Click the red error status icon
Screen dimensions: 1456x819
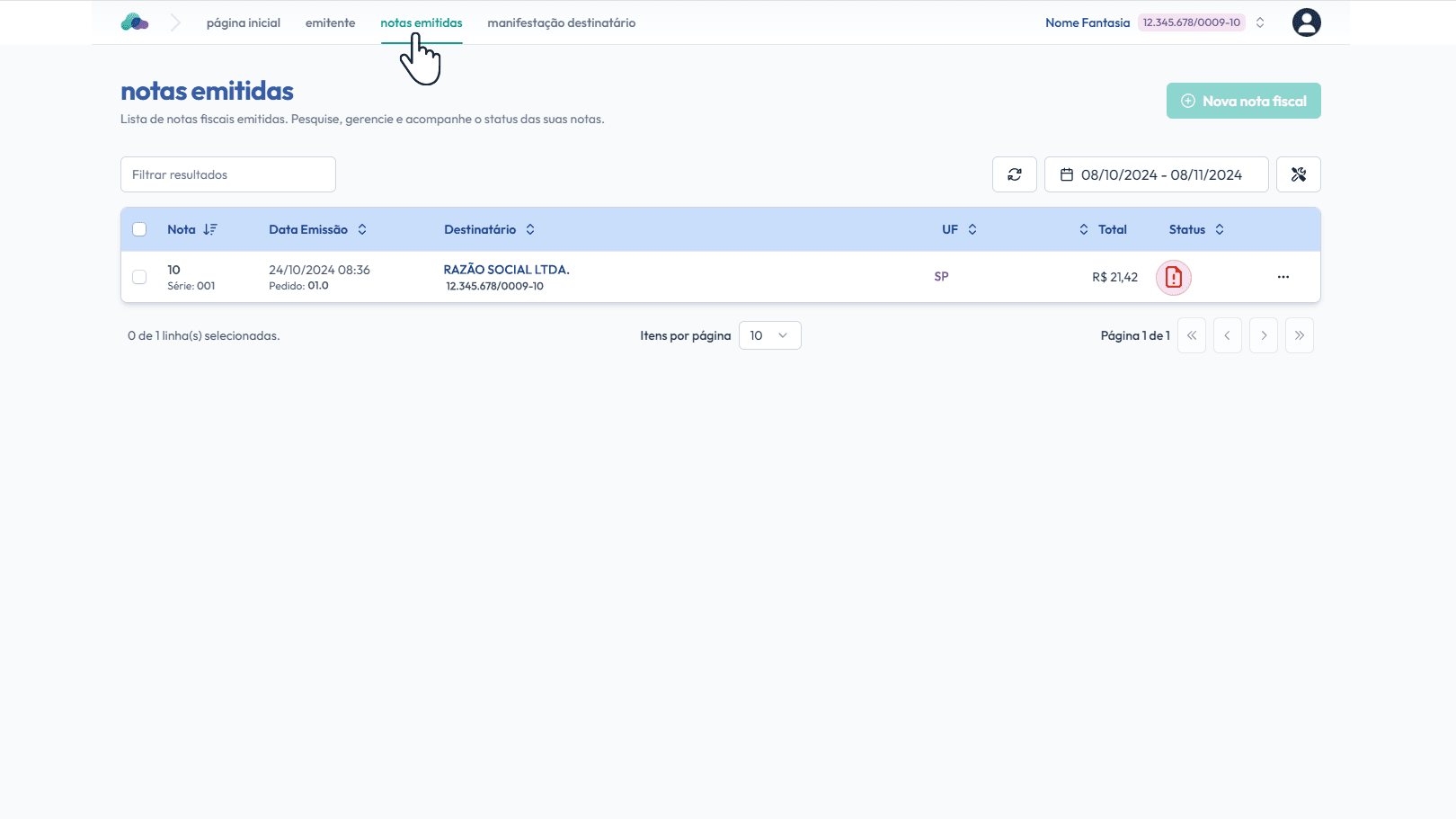(1173, 278)
